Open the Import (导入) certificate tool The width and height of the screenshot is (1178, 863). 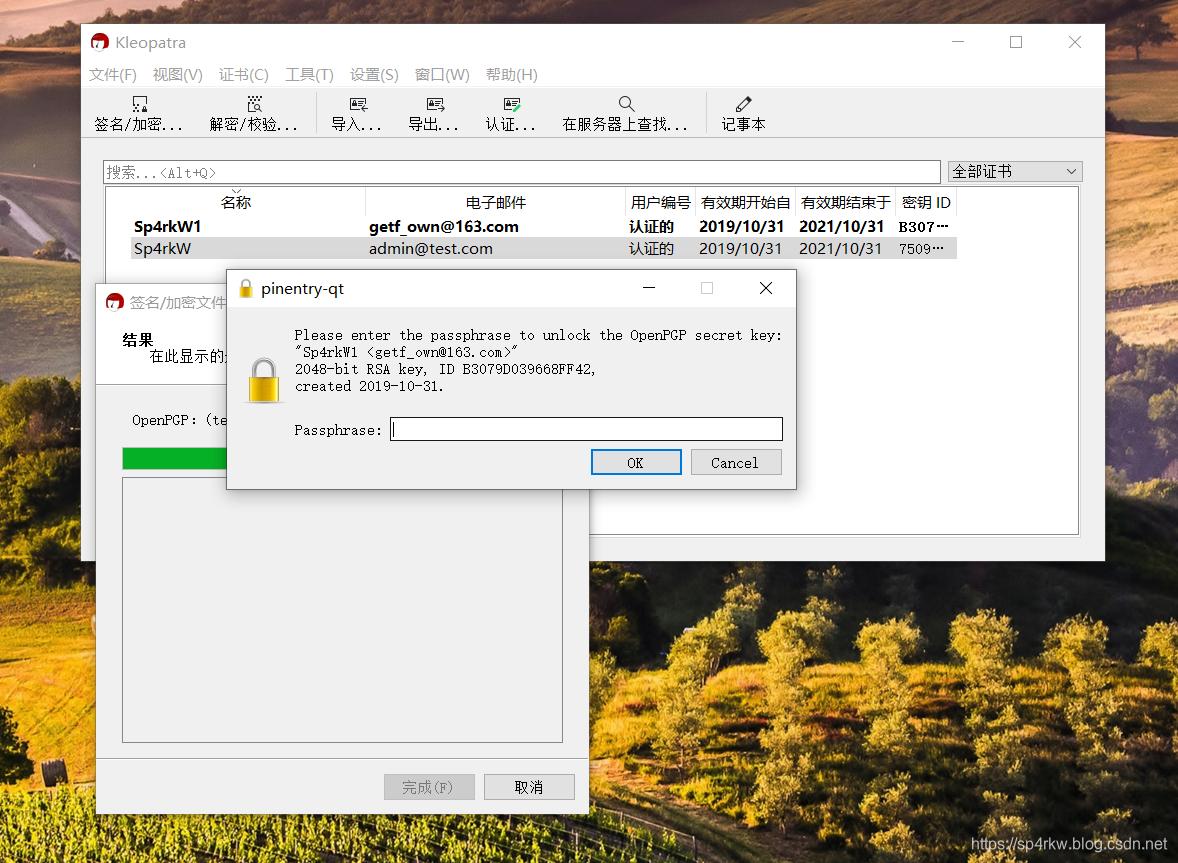[x=357, y=105]
